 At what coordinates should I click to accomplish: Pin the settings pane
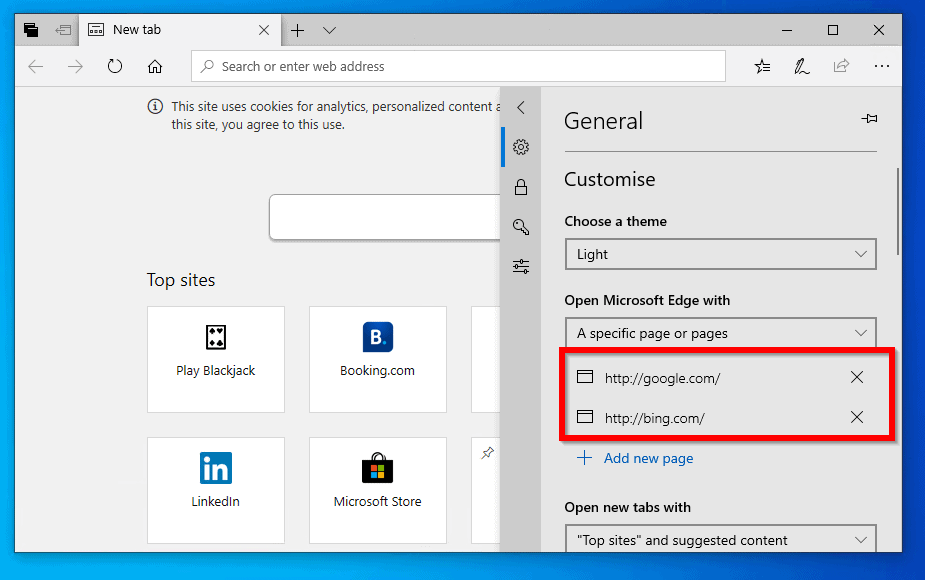point(869,119)
